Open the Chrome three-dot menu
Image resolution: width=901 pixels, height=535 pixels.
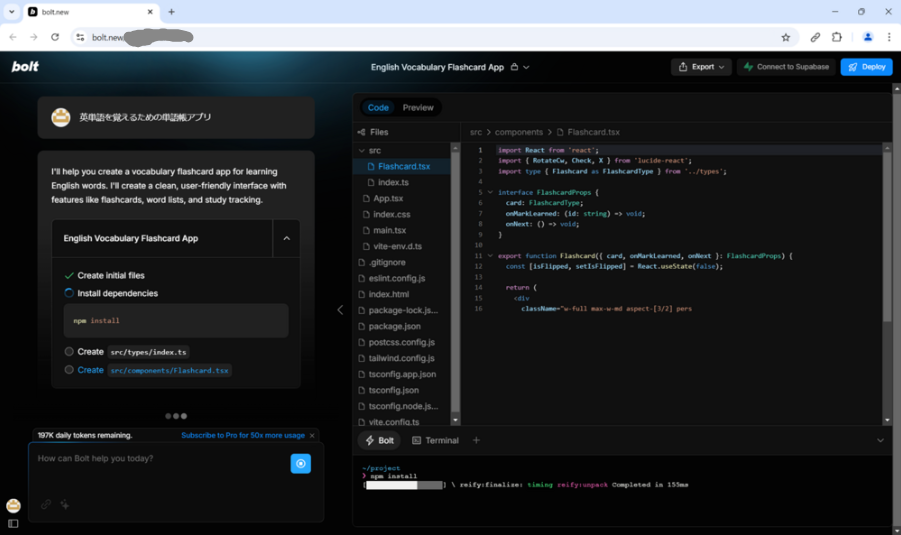point(889,37)
